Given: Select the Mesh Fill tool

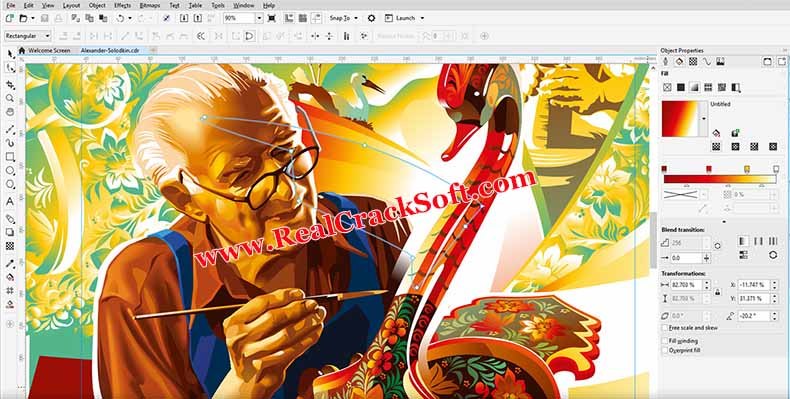Looking at the screenshot, I should [10, 291].
